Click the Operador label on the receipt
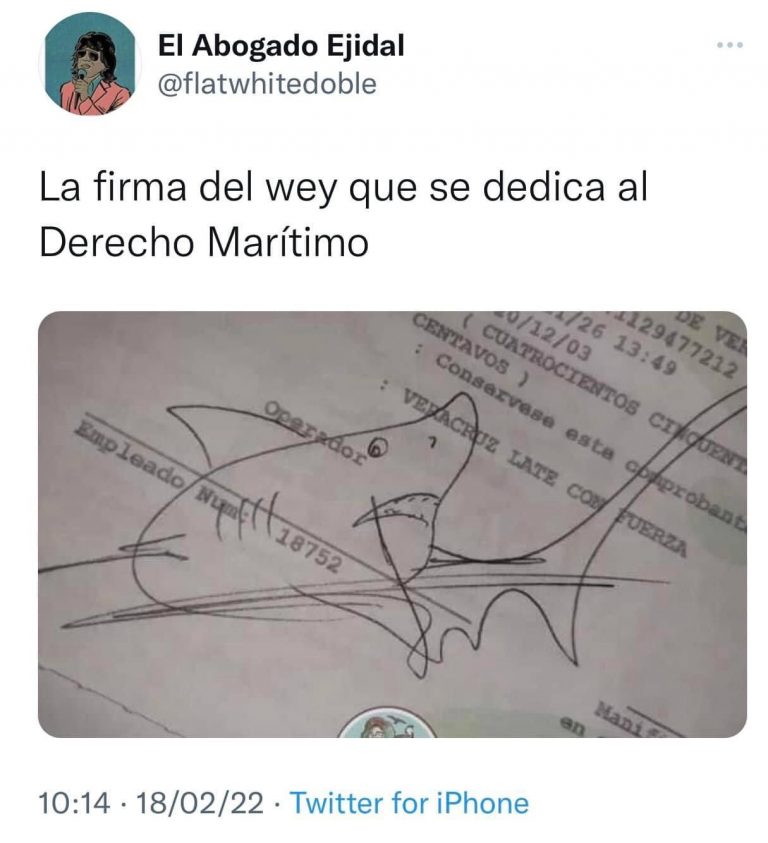Image resolution: width=768 pixels, height=843 pixels. point(316,434)
